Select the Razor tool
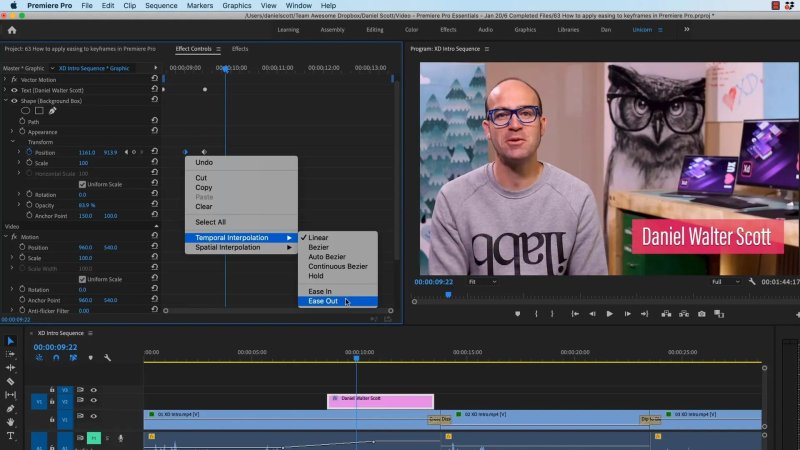The image size is (800, 450). point(10,381)
